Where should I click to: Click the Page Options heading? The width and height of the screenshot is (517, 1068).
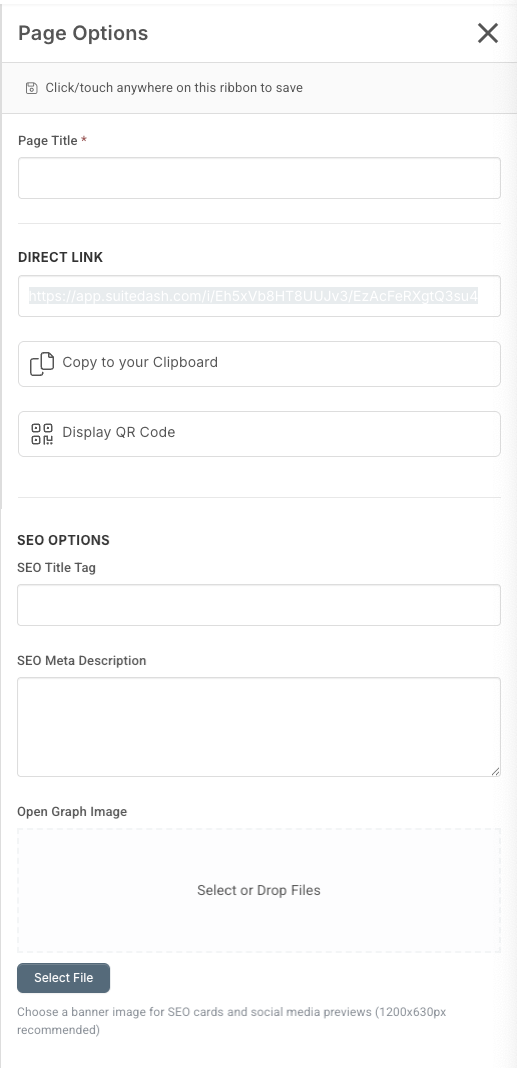pos(83,33)
